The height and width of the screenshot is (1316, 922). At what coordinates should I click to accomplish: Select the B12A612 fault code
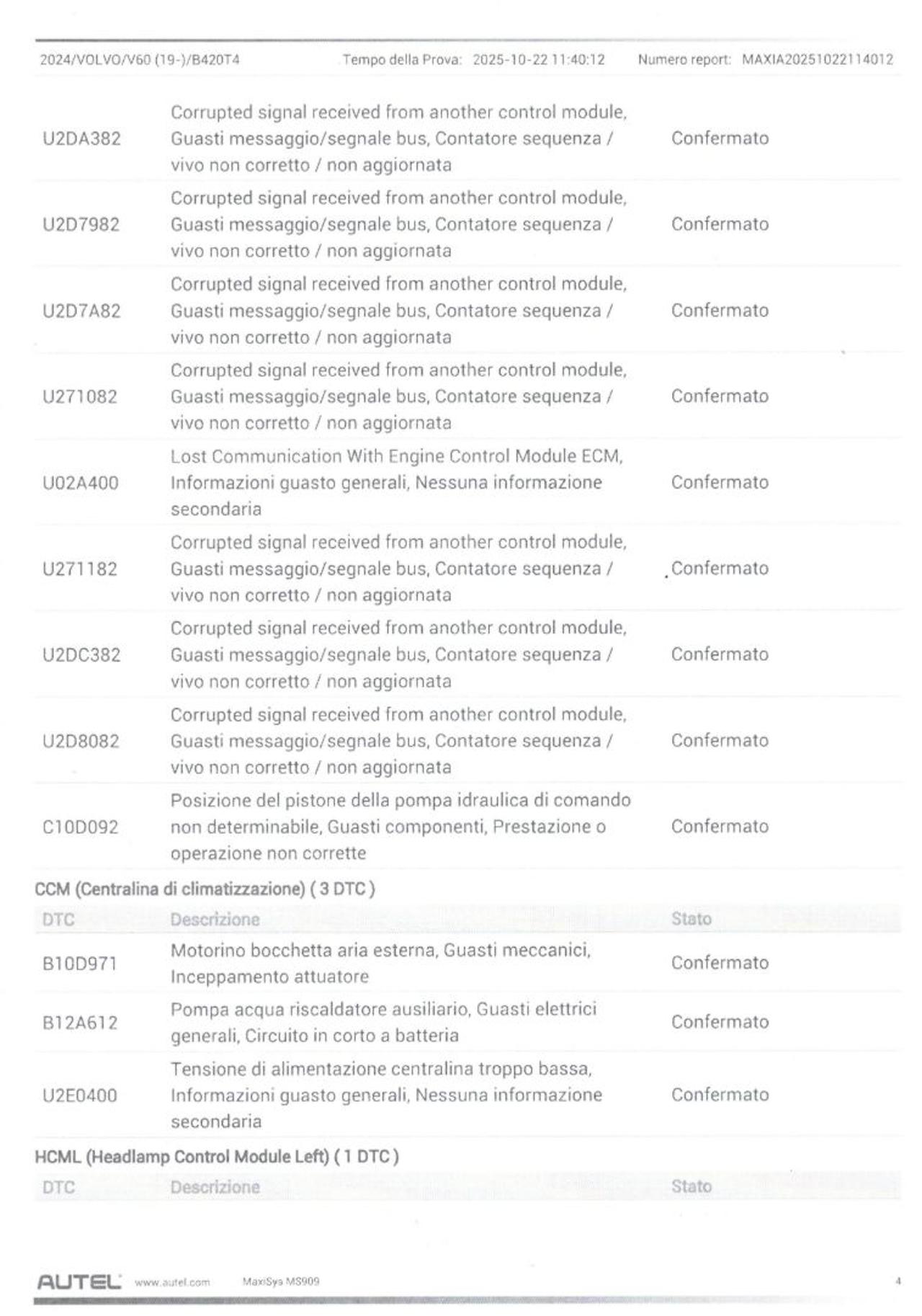coord(80,1023)
